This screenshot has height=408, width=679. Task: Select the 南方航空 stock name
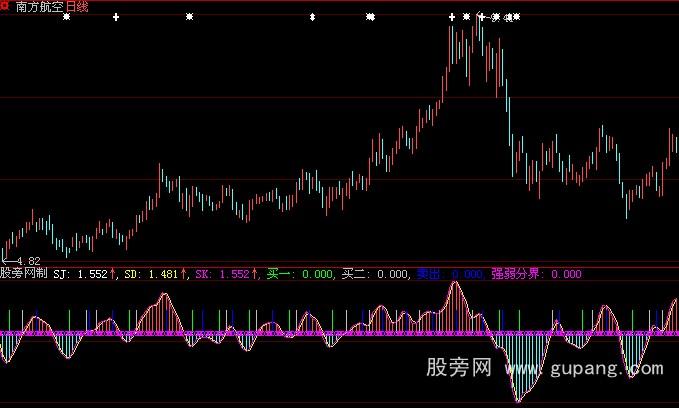pos(39,6)
